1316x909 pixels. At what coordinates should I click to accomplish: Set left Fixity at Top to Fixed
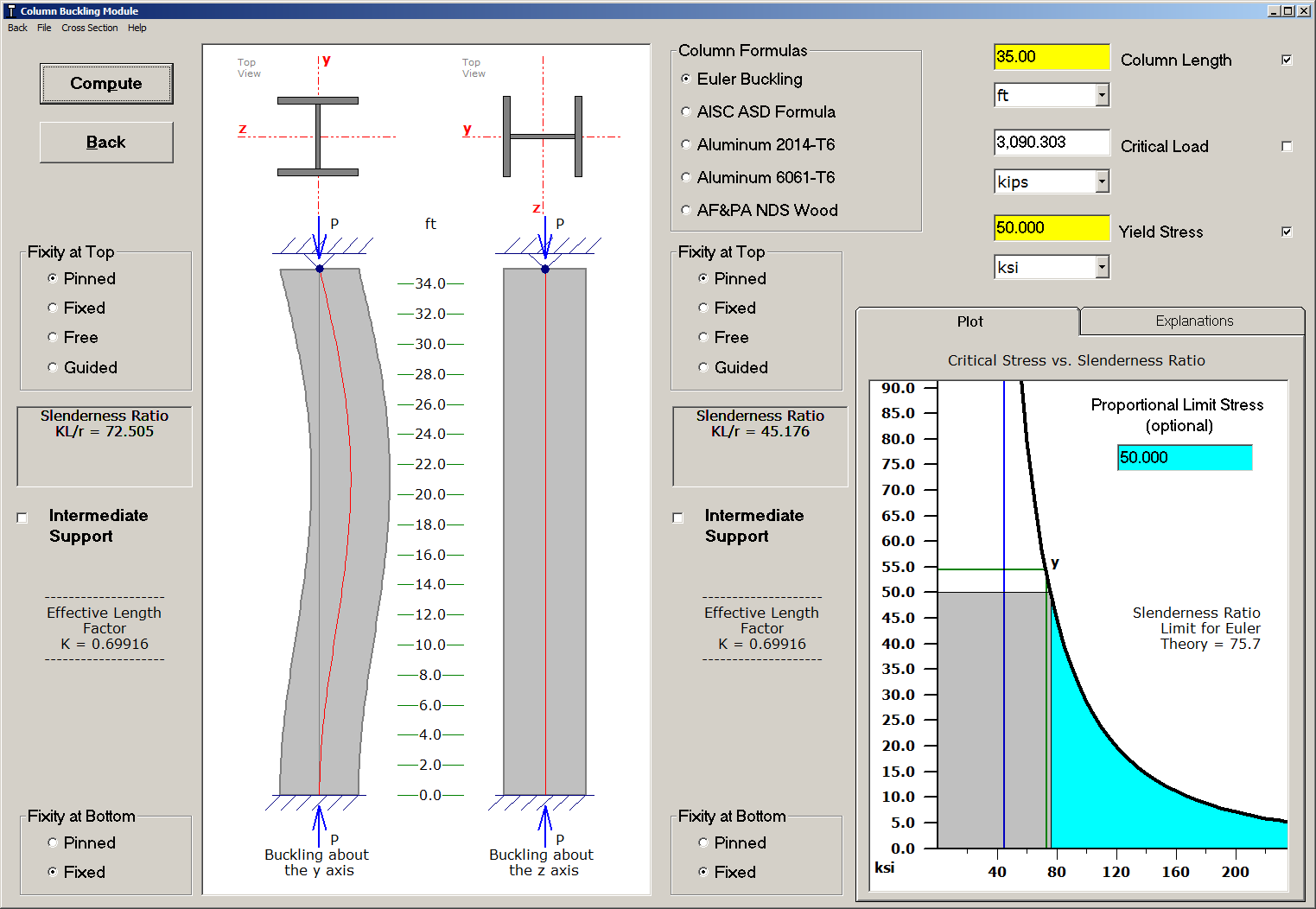point(53,308)
